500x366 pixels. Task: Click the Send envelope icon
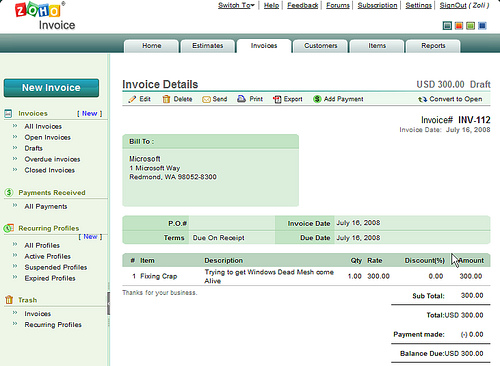(206, 99)
